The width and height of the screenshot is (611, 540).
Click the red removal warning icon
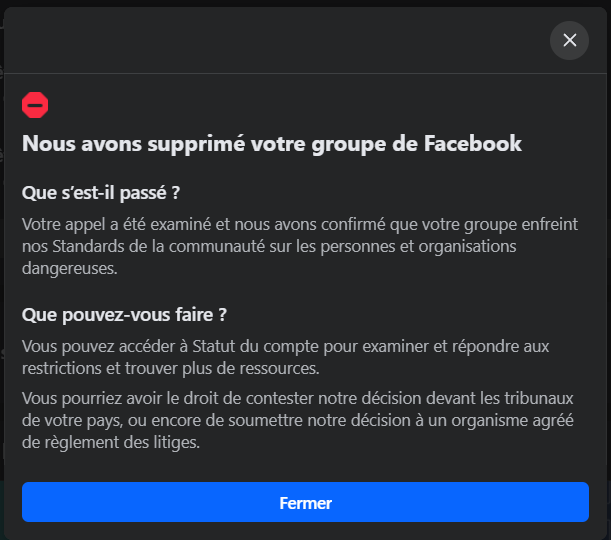(x=35, y=104)
